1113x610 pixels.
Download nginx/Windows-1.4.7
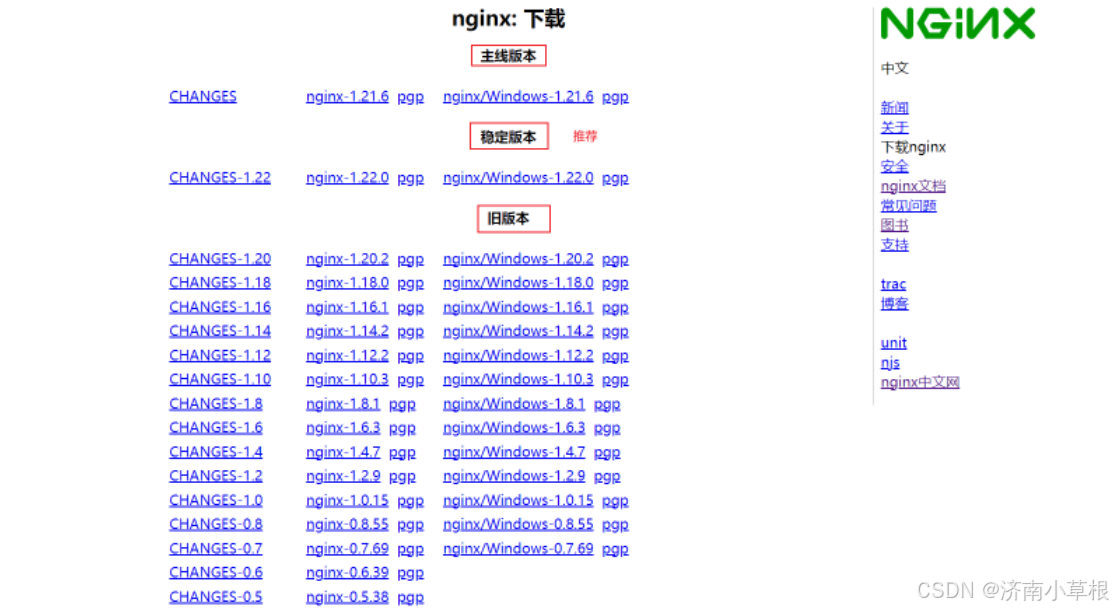[514, 452]
